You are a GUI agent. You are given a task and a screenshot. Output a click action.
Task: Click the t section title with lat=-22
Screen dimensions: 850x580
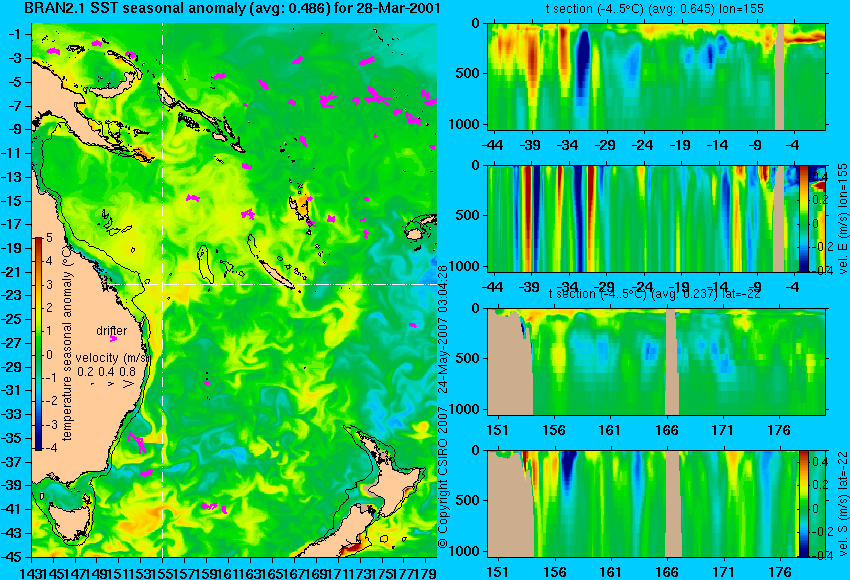[655, 294]
